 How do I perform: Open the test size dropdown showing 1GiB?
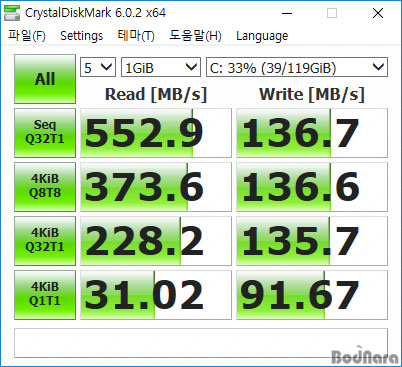[x=161, y=67]
